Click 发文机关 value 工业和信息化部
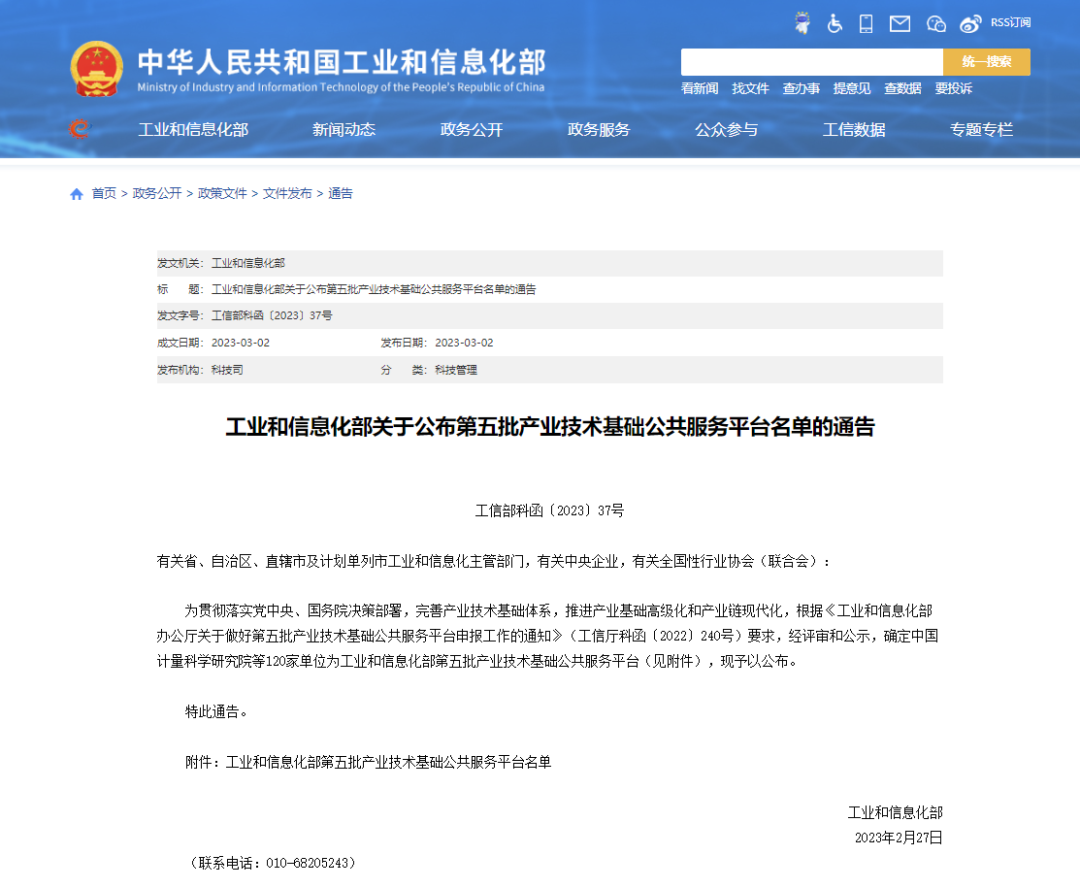The width and height of the screenshot is (1080, 888). click(248, 263)
